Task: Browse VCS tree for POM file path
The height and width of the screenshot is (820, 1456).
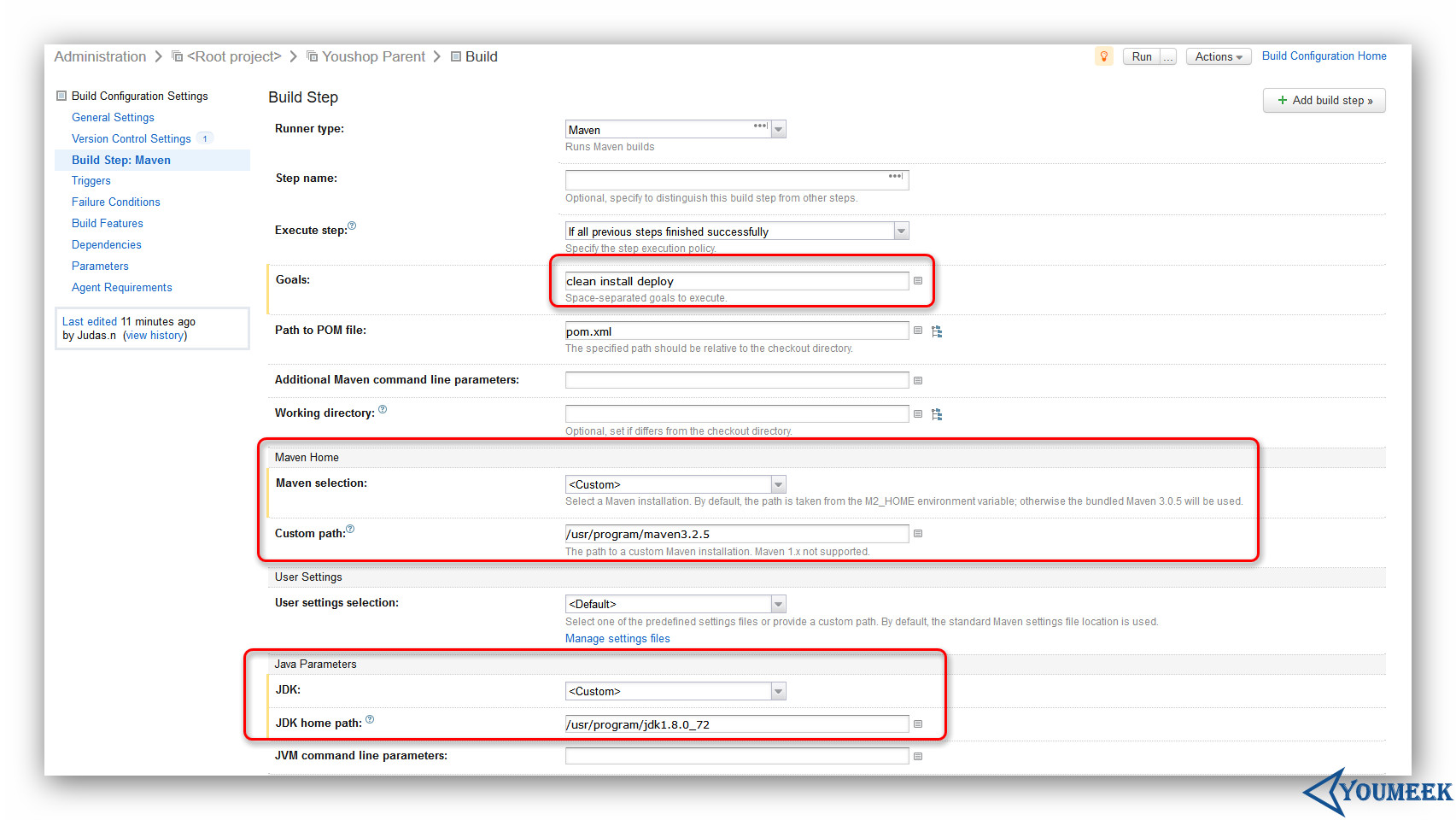Action: (937, 331)
